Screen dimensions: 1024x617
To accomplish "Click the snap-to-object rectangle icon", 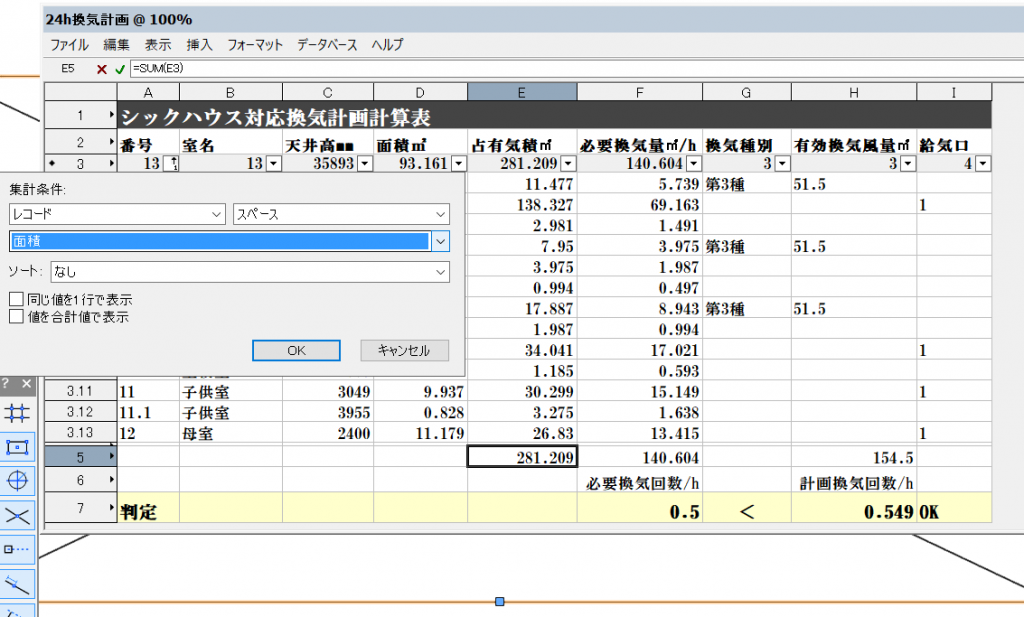I will [19, 447].
